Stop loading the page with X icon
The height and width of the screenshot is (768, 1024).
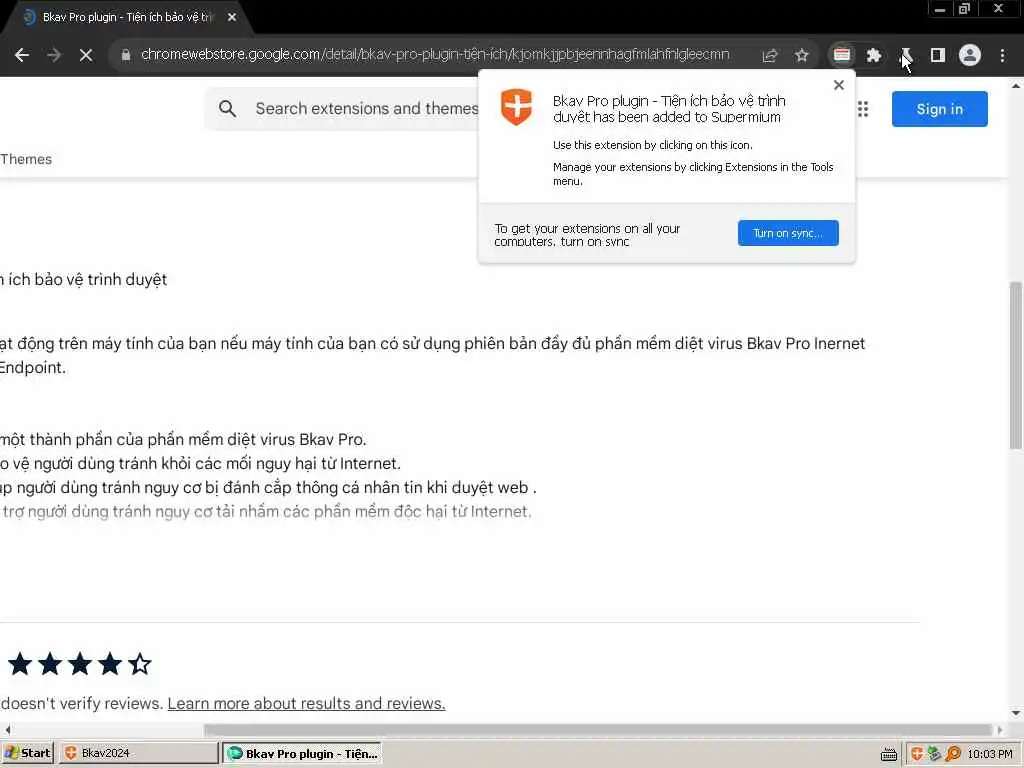pyautogui.click(x=86, y=56)
